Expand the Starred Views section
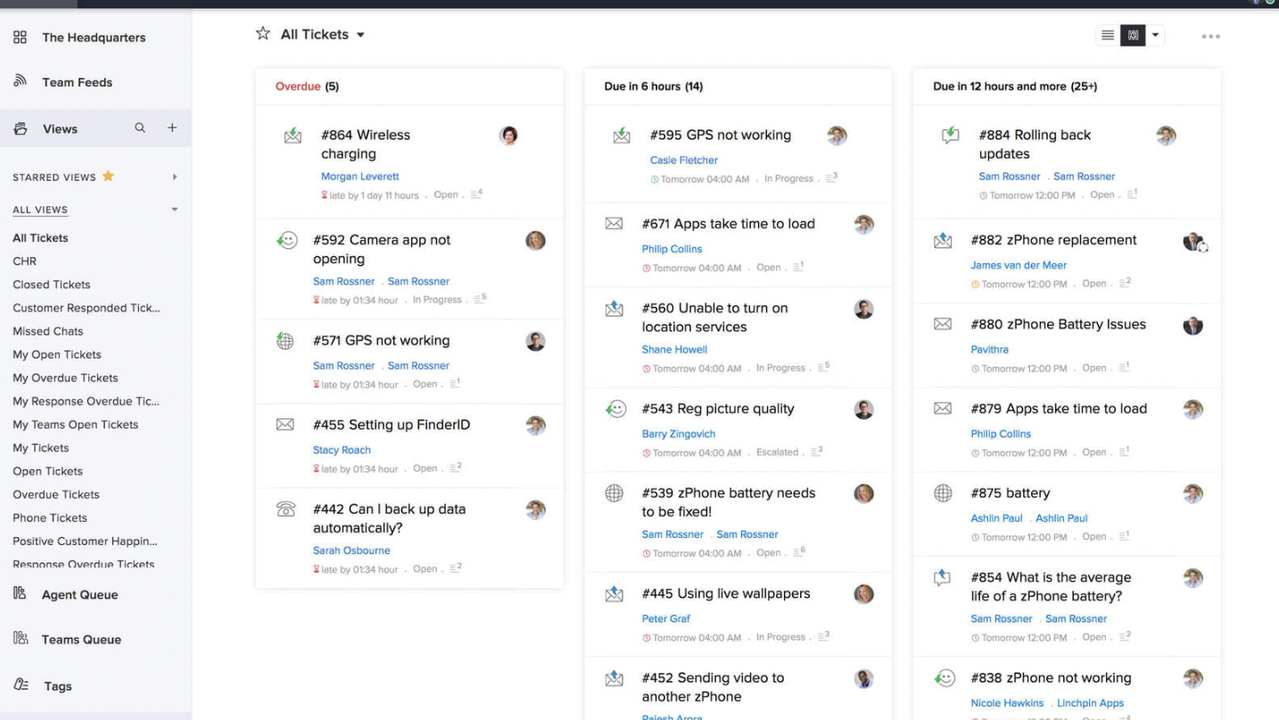Screen dimensions: 1279x720 pyautogui.click(x=174, y=177)
